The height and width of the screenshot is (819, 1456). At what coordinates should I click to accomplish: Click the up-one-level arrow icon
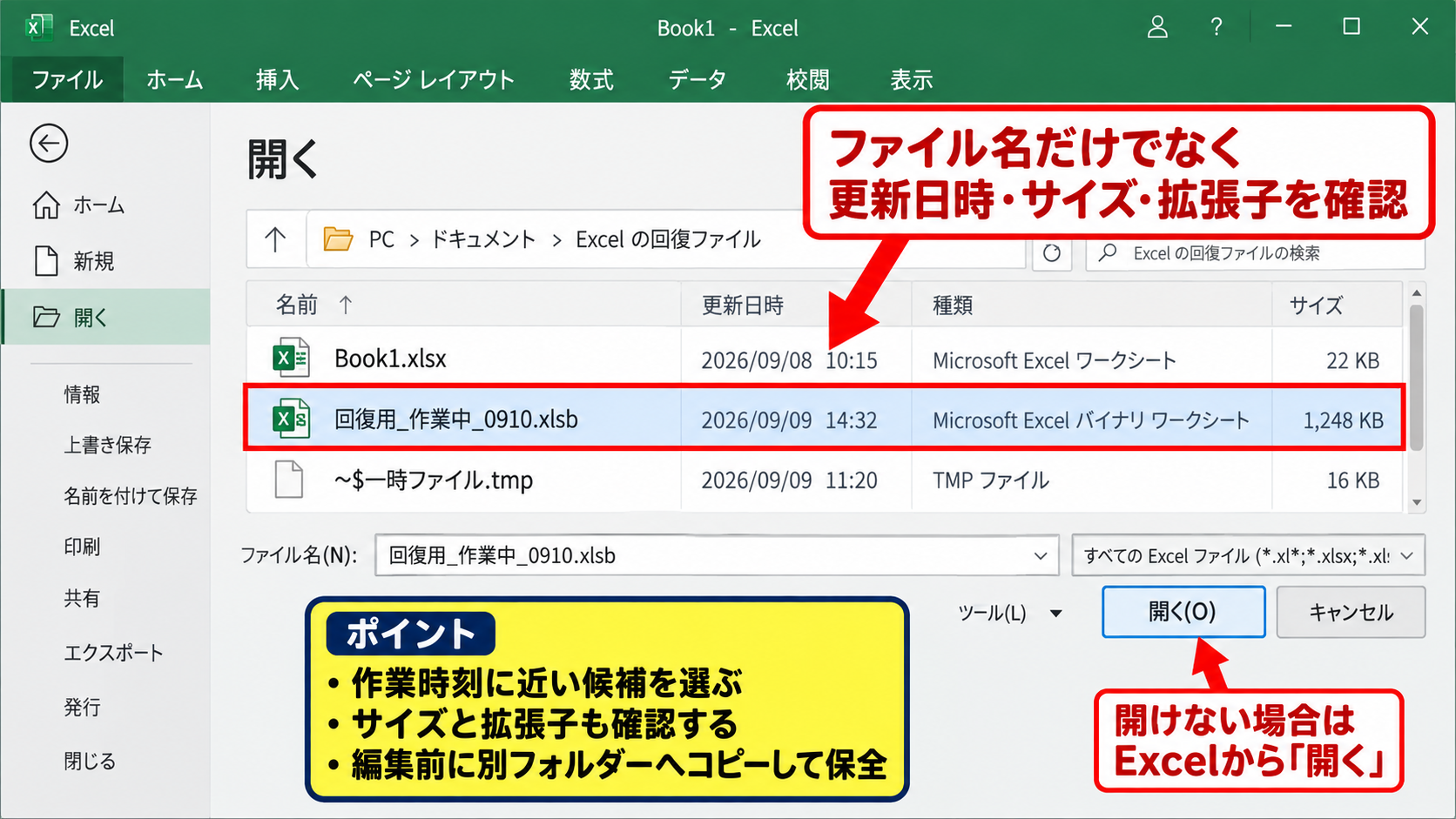point(275,239)
